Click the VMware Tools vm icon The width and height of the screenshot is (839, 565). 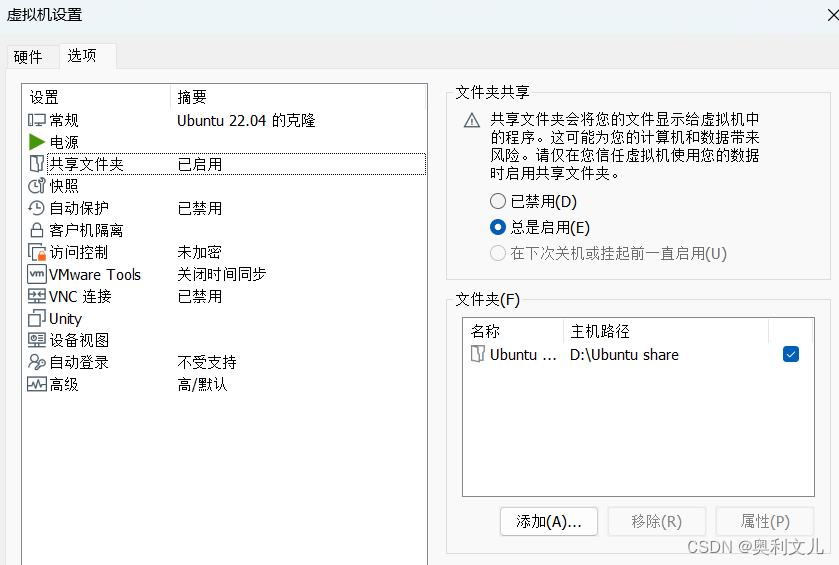36,274
